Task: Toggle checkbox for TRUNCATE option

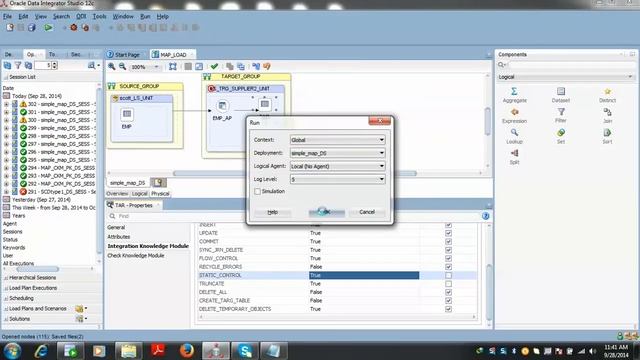Action: tap(448, 284)
